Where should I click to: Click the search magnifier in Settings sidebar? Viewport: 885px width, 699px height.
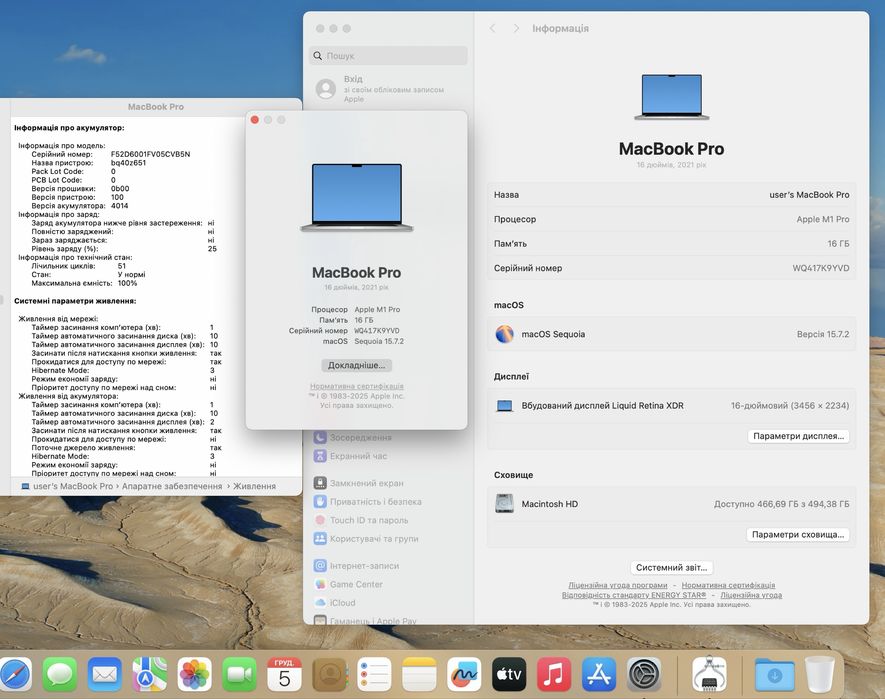tap(318, 56)
